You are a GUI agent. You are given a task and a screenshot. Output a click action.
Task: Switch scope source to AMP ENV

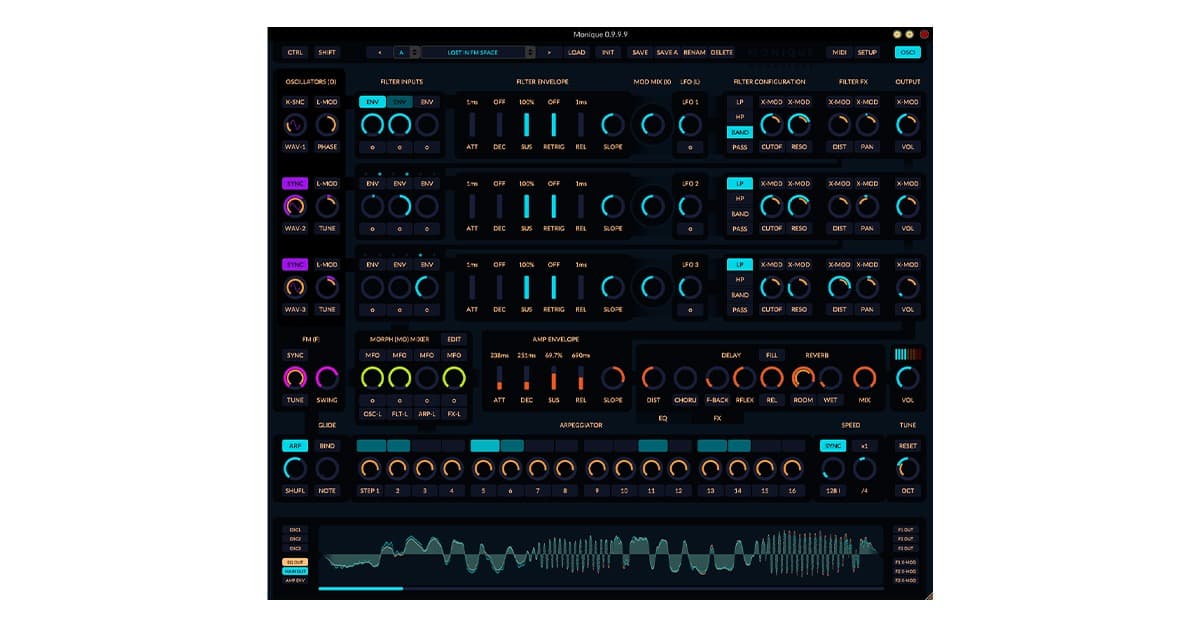point(295,580)
